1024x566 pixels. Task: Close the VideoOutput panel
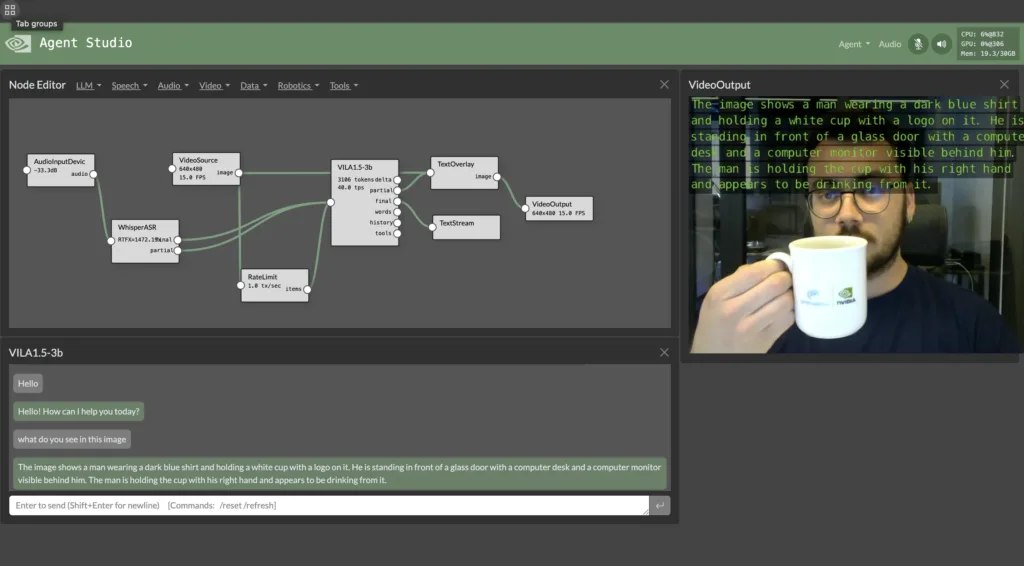[1004, 85]
